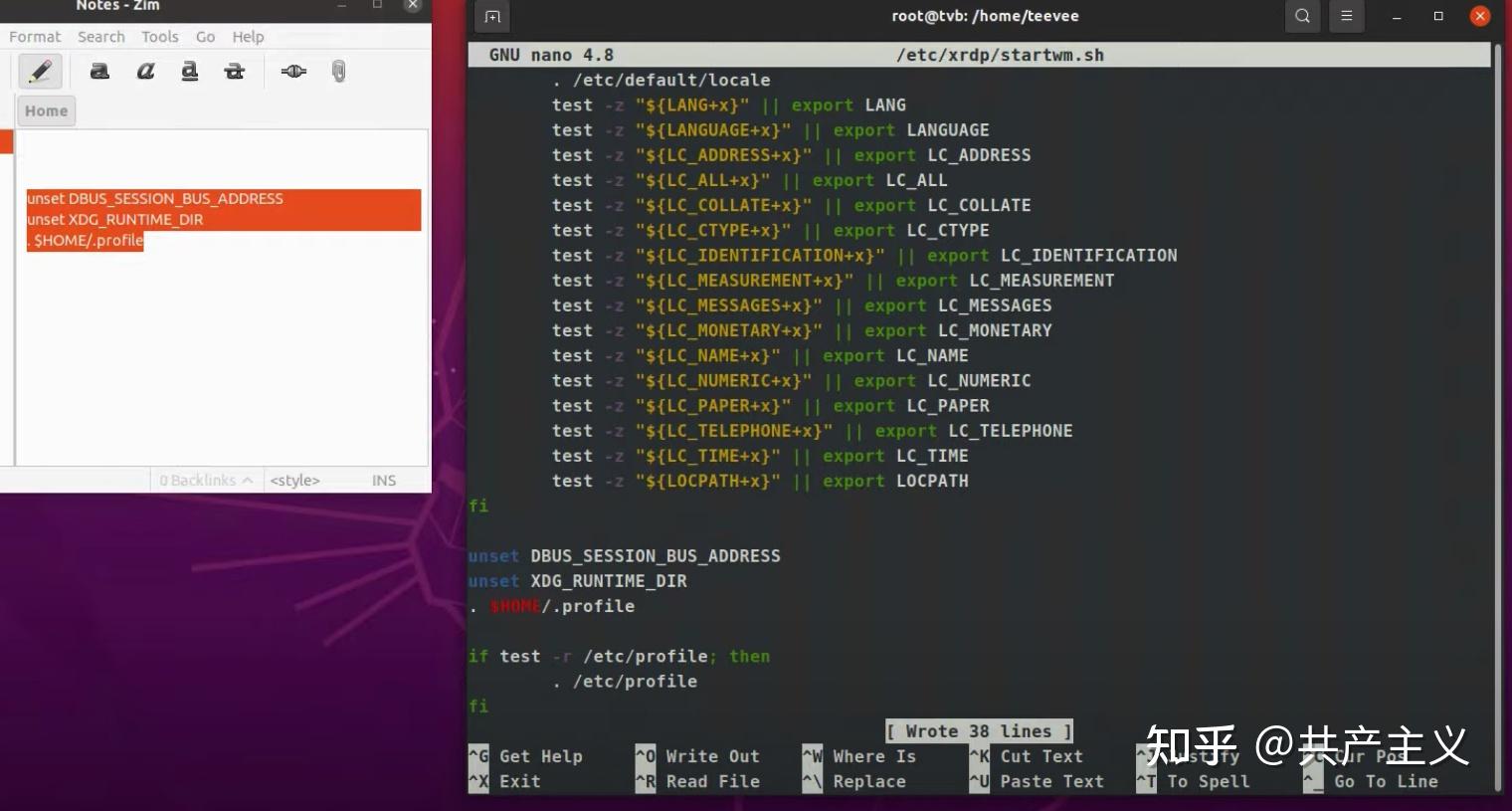The image size is (1512, 811).
Task: Apply Mark underline formatting in Zim toolbar
Action: coord(190,72)
